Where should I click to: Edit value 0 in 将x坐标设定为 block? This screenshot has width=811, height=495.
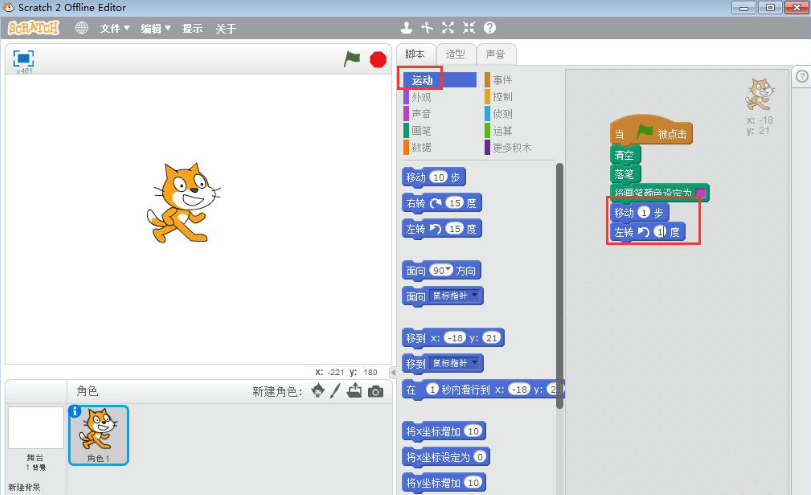(480, 457)
